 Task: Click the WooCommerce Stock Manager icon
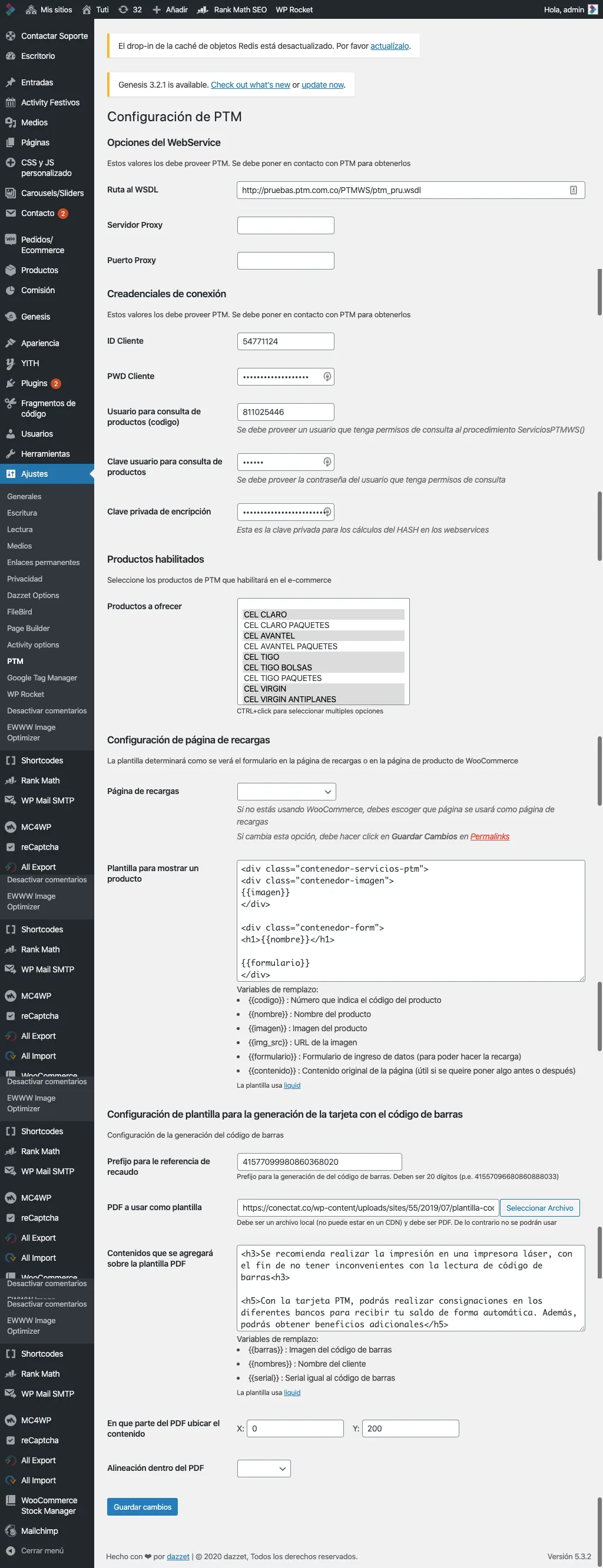(11, 1501)
